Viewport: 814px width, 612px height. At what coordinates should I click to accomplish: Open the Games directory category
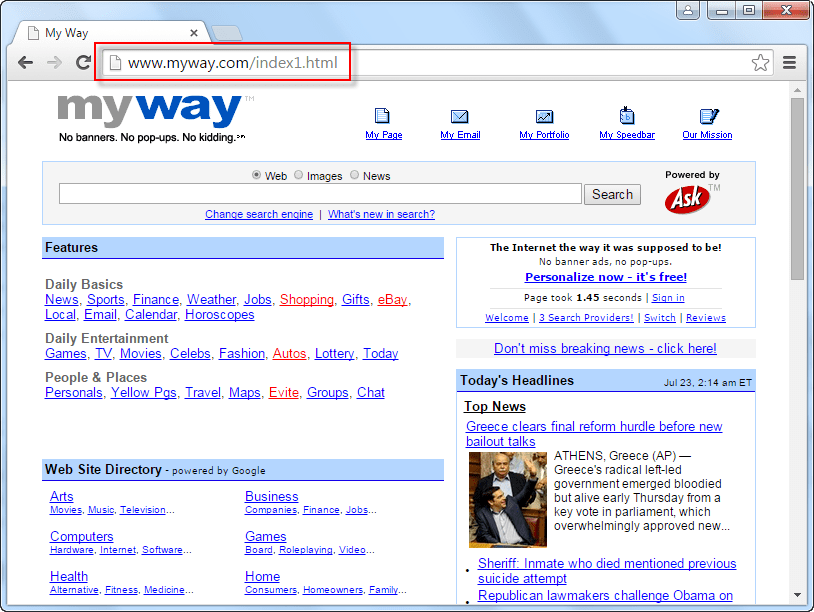coord(266,536)
